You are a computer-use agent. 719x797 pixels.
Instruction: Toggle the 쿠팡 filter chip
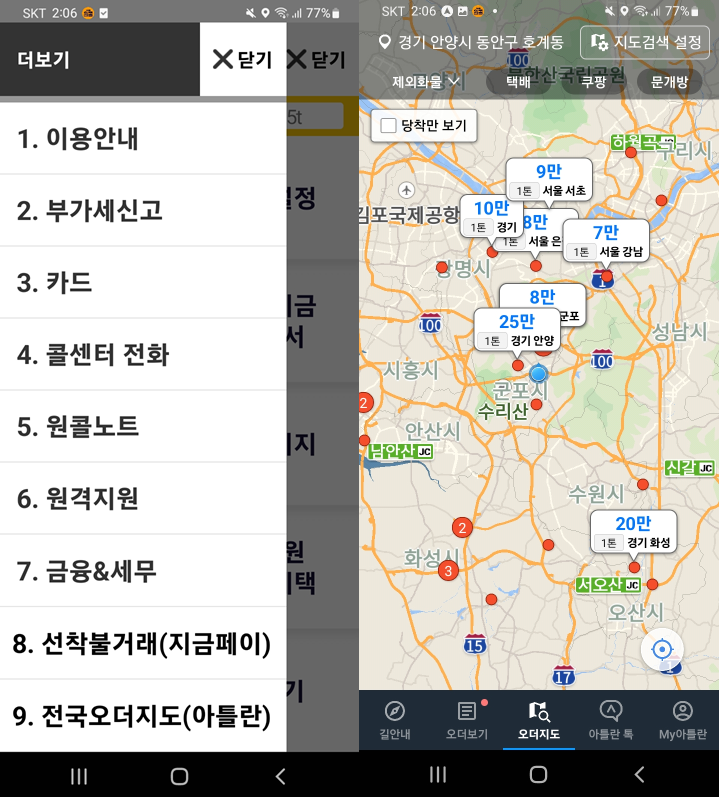coord(593,82)
